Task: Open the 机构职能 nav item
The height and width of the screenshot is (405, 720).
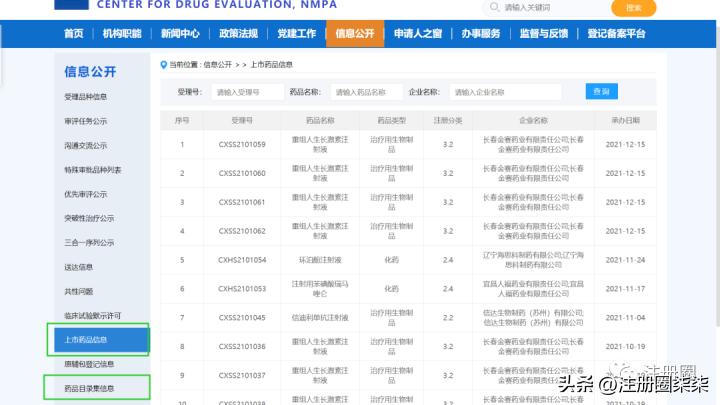Action: click(x=122, y=34)
